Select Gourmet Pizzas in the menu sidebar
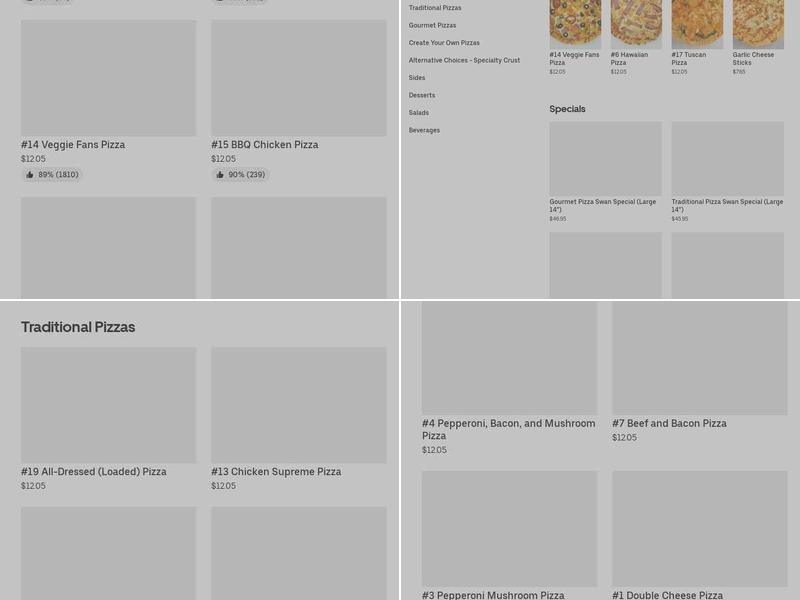 (432, 25)
